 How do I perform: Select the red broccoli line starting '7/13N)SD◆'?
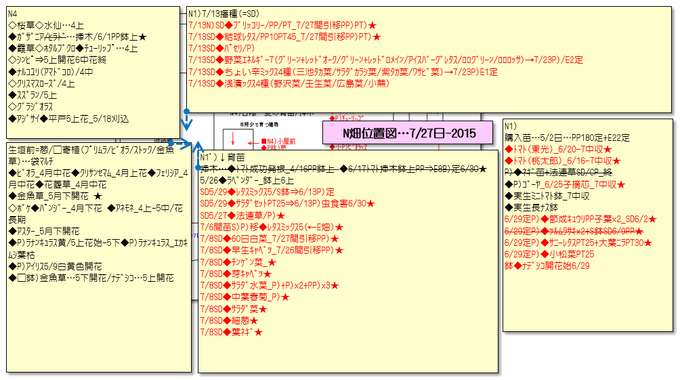point(282,26)
